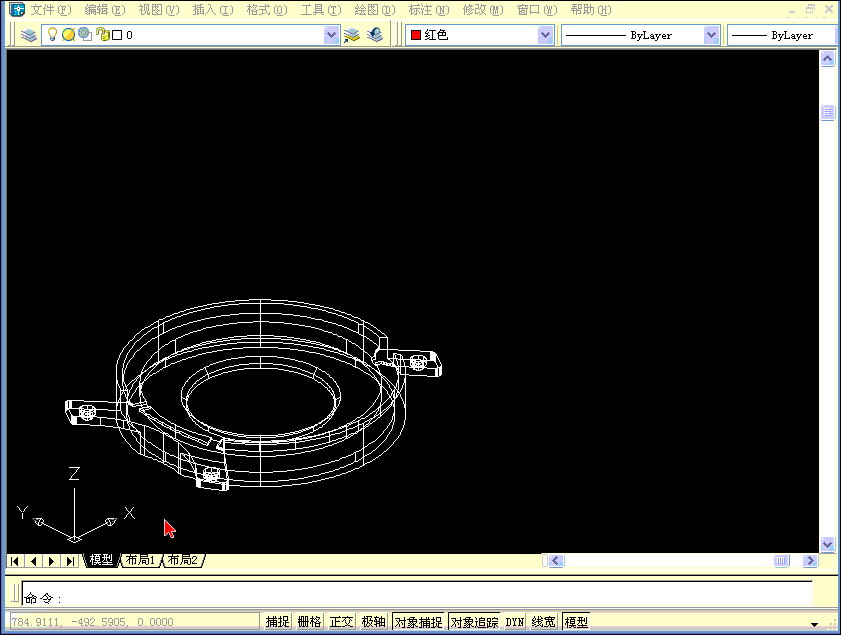This screenshot has height=635, width=841.
Task: Click horizontal scrollbar left arrow
Action: point(556,560)
